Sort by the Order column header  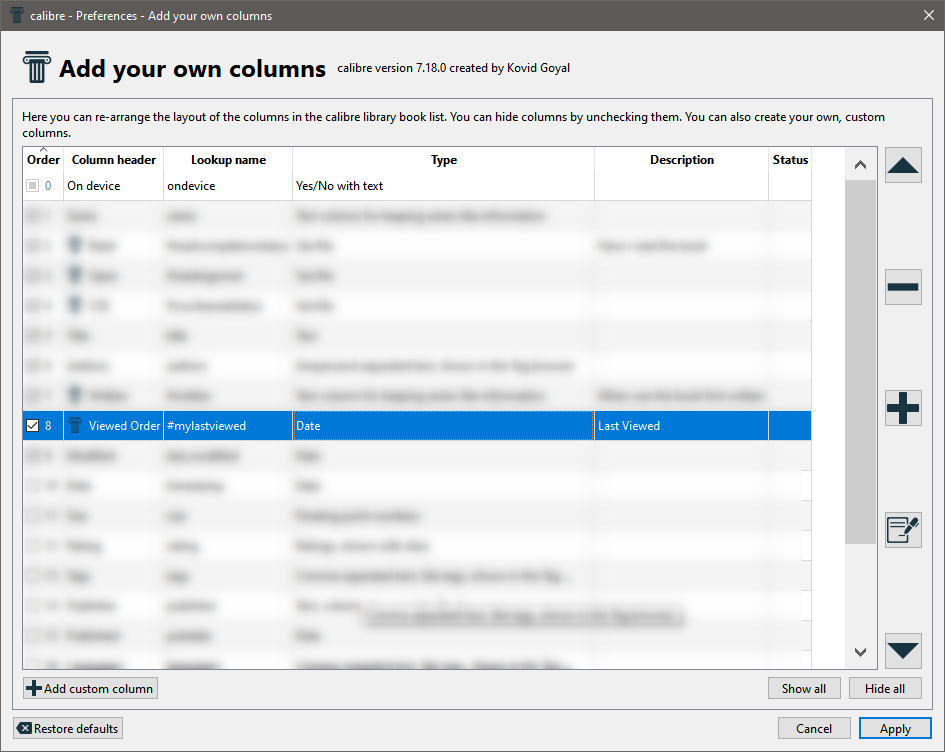click(43, 160)
